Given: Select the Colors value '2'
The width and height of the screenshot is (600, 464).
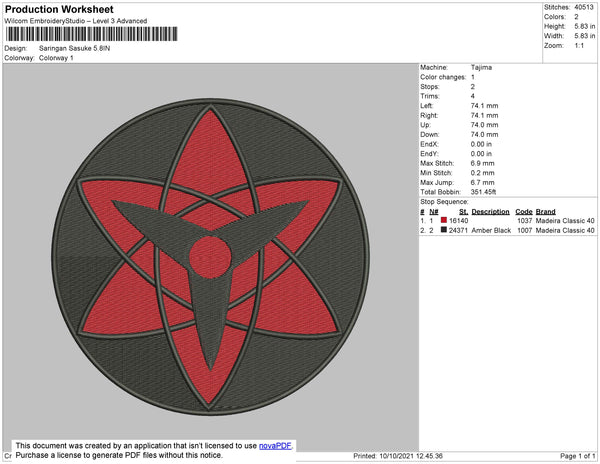Looking at the screenshot, I should (x=576, y=17).
